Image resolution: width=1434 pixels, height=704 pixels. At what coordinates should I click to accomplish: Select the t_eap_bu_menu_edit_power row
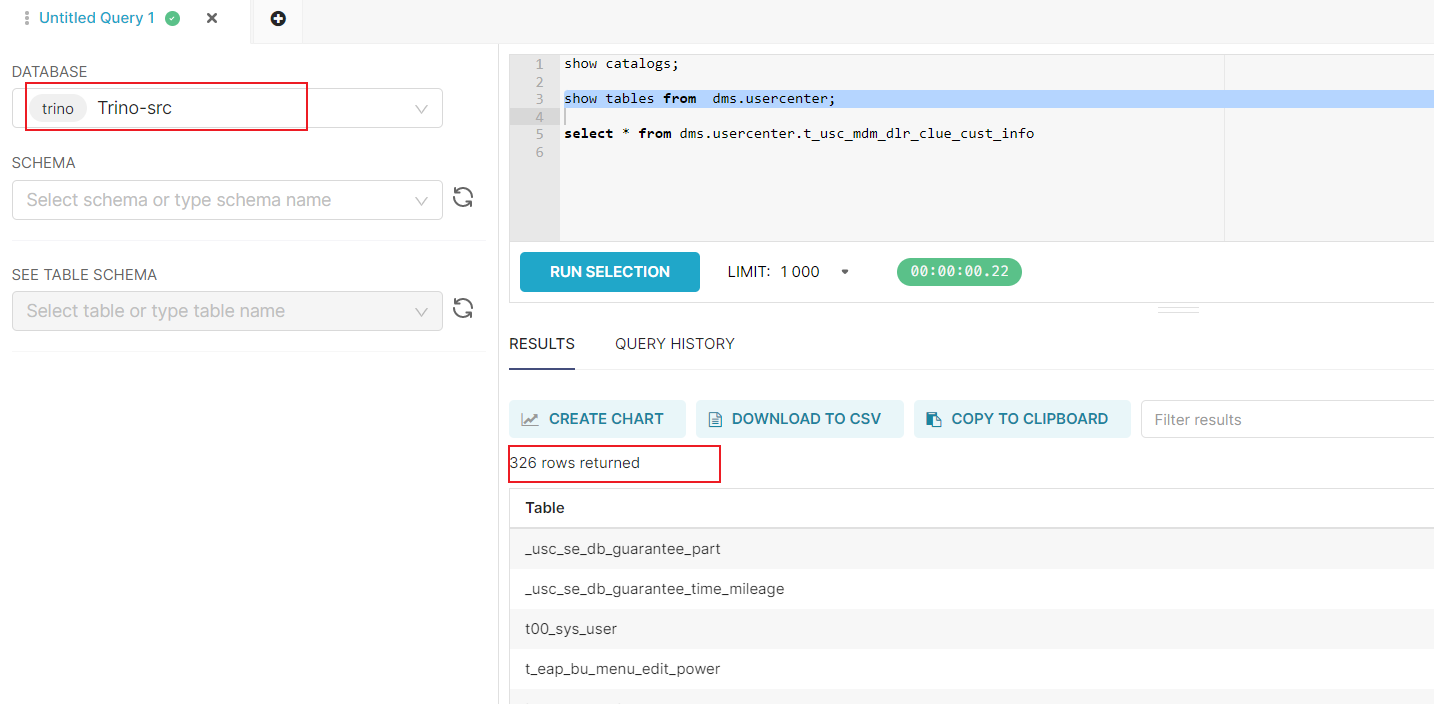click(x=971, y=669)
